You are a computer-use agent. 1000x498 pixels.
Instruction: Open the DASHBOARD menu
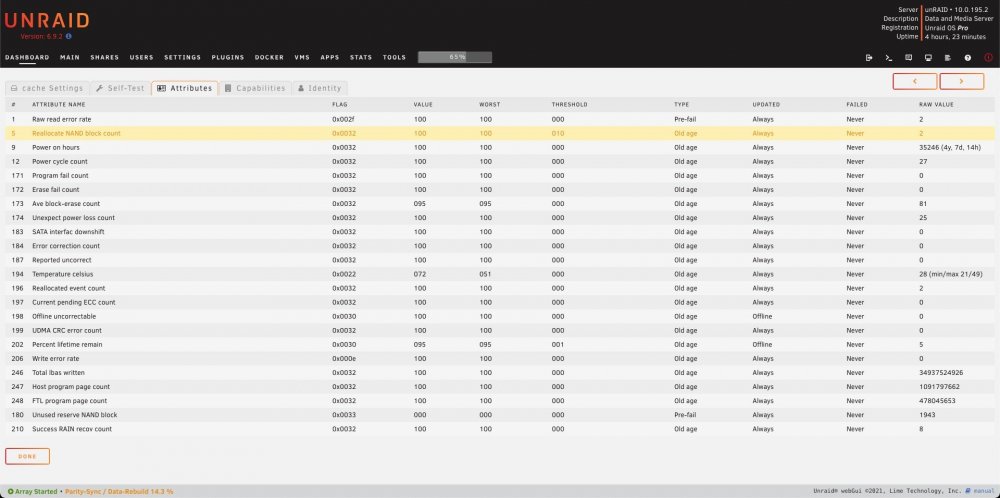[x=27, y=57]
